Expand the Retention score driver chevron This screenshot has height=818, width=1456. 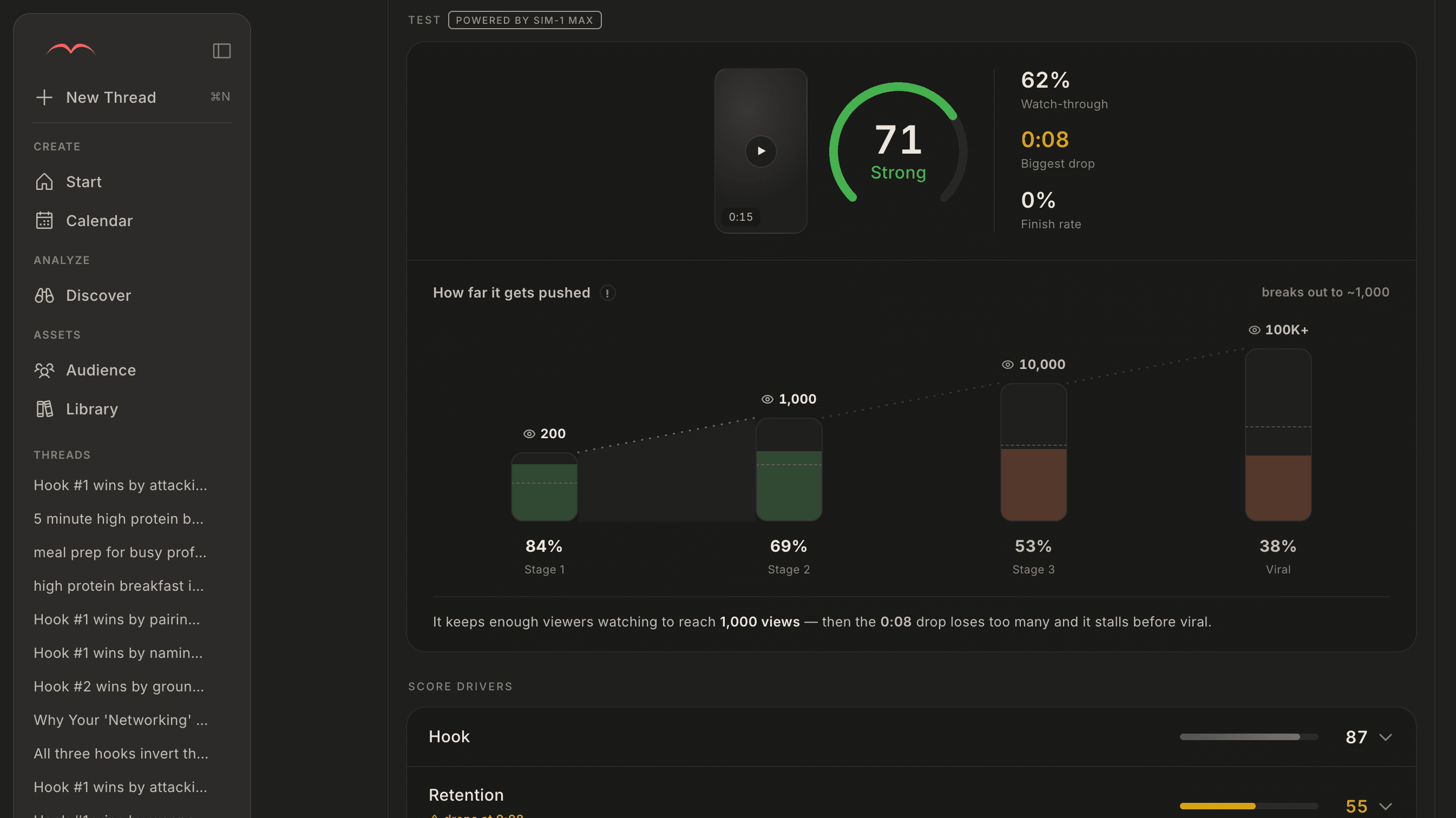coord(1385,806)
